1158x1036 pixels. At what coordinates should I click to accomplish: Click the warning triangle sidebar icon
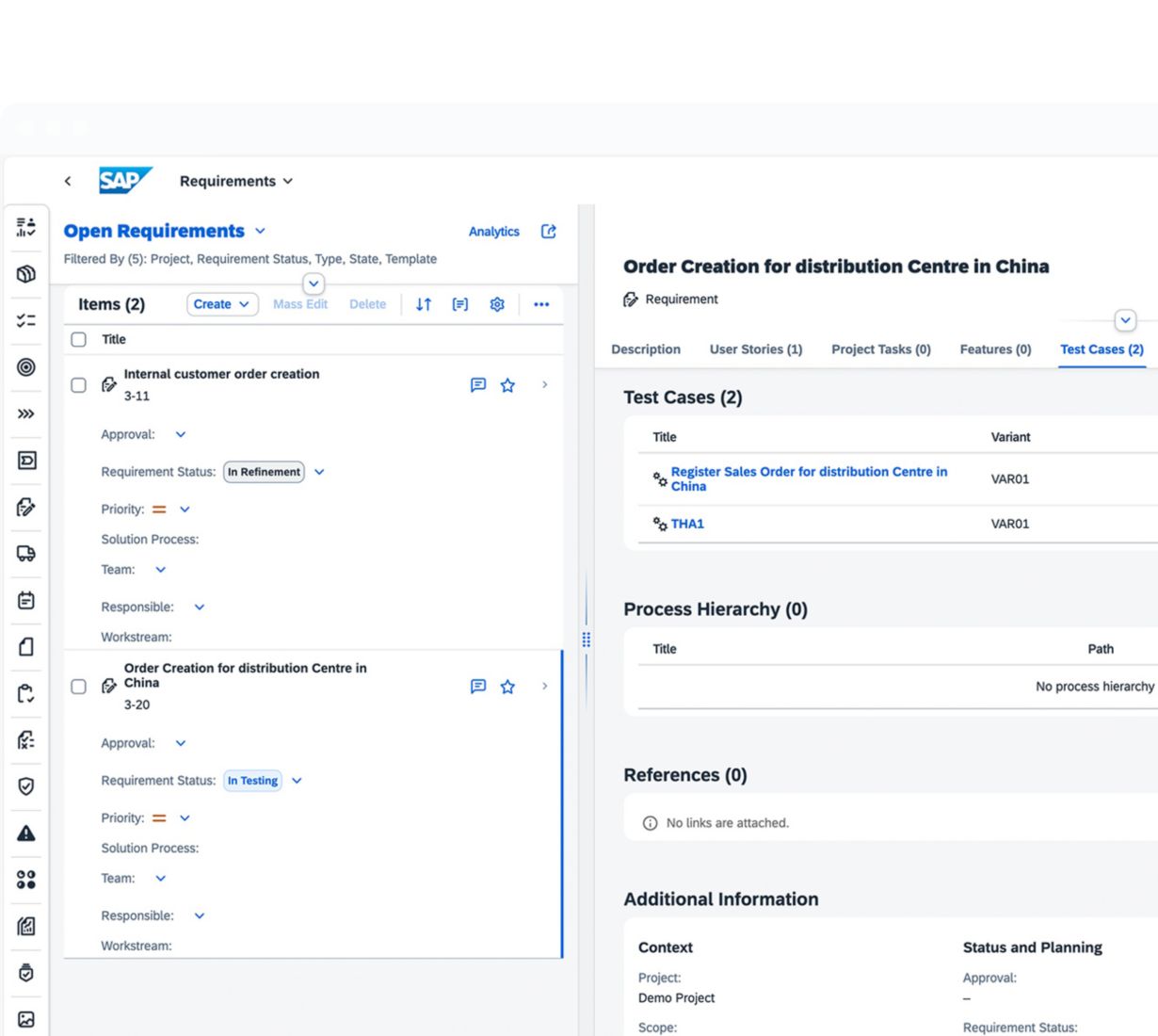click(26, 834)
